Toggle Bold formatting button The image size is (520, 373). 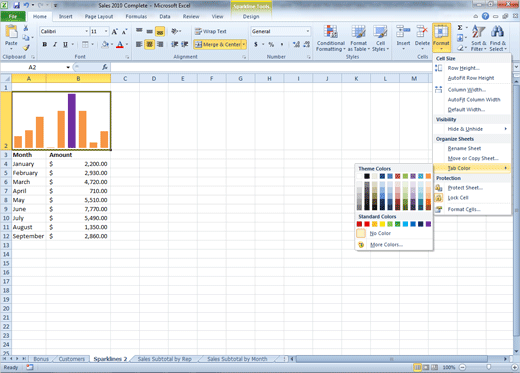[x=45, y=44]
